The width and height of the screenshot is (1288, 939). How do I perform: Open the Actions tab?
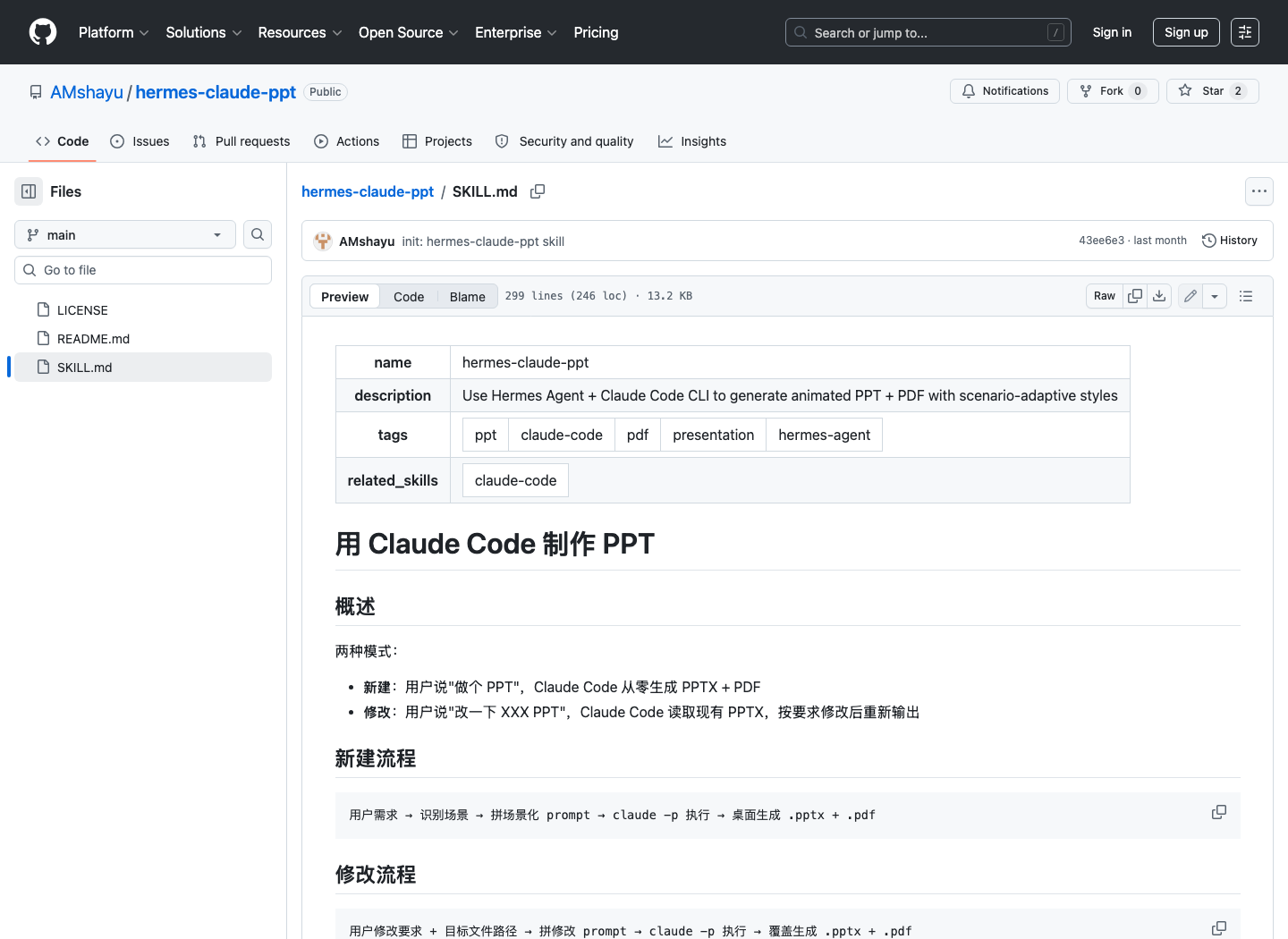pos(347,141)
